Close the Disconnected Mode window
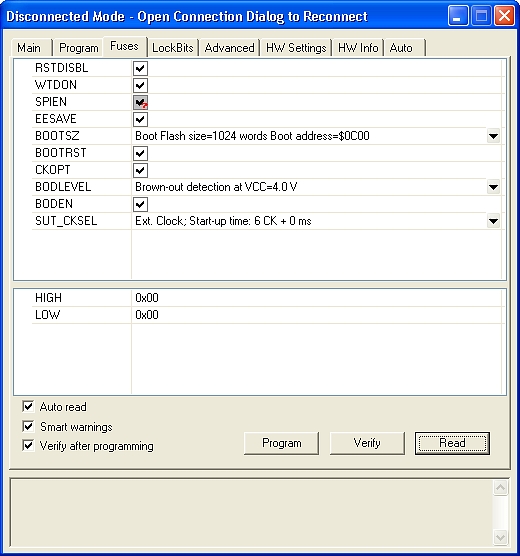Image resolution: width=520 pixels, height=556 pixels. pyautogui.click(x=505, y=16)
